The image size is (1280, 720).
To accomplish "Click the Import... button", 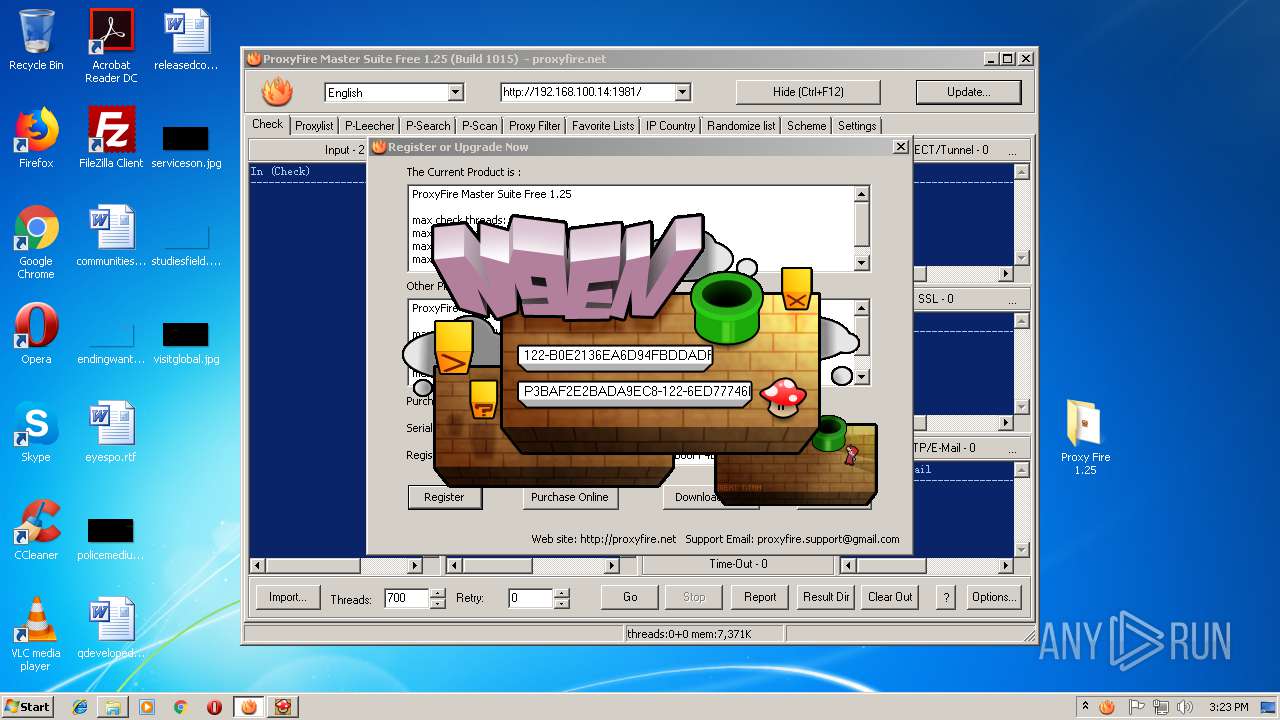I will 287,597.
